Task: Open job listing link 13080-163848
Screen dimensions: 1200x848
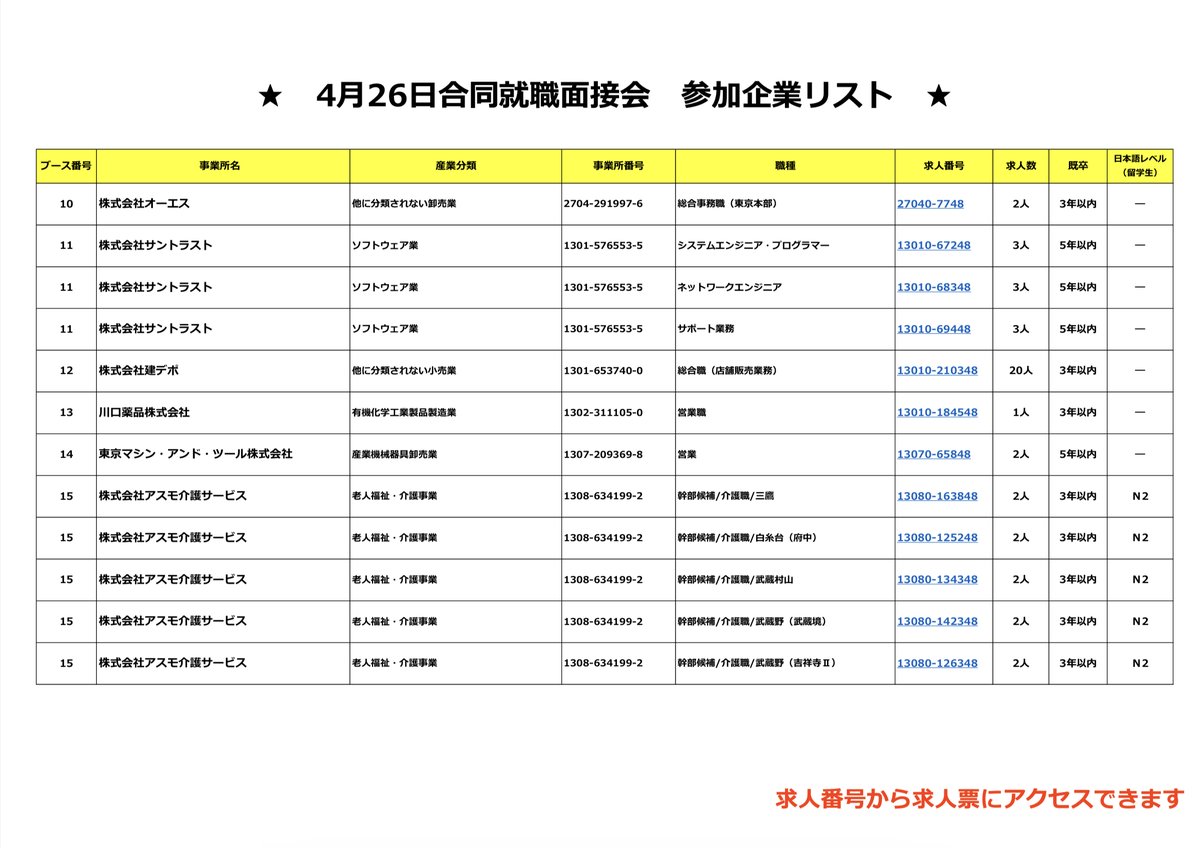Action: pyautogui.click(x=937, y=497)
